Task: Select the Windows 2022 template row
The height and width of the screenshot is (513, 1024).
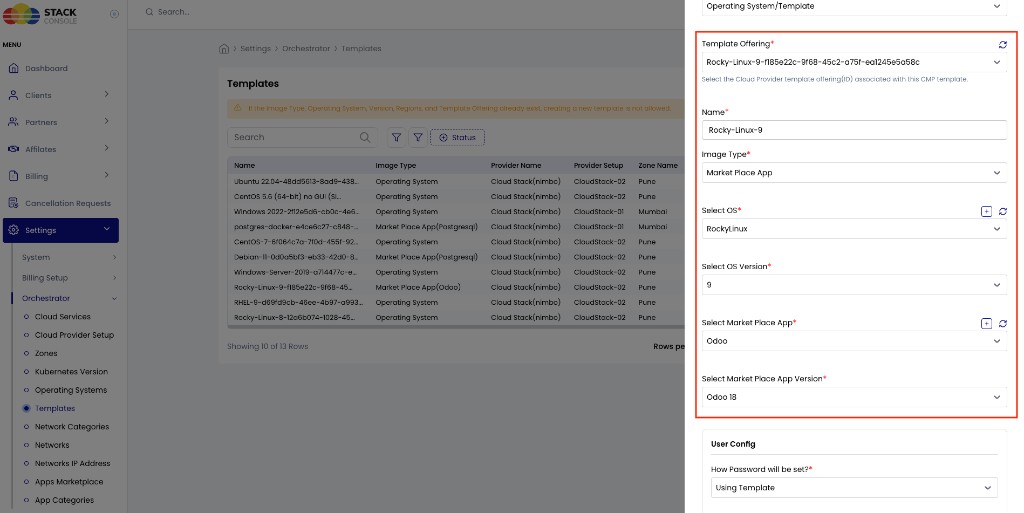Action: 455,211
